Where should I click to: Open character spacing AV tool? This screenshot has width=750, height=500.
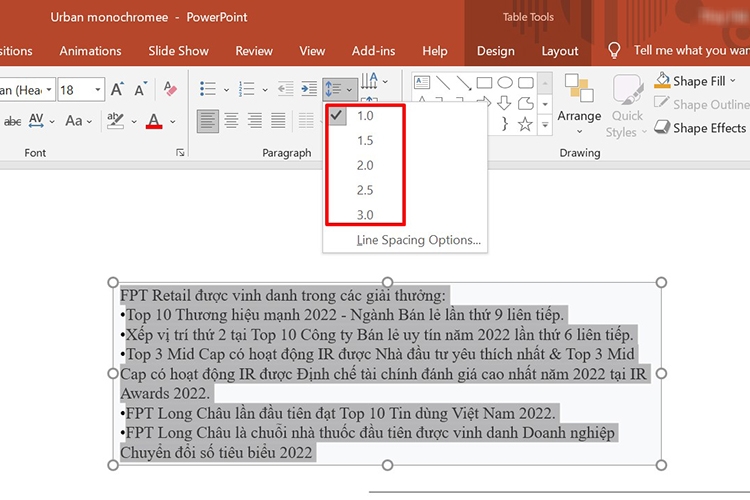[36, 121]
